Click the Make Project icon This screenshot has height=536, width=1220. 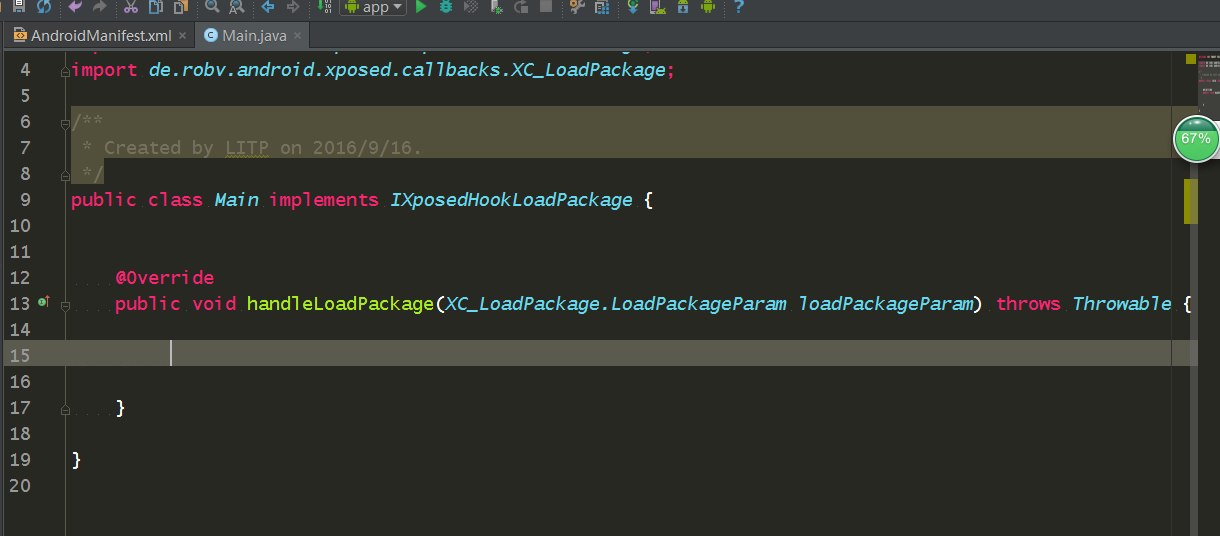pos(325,7)
